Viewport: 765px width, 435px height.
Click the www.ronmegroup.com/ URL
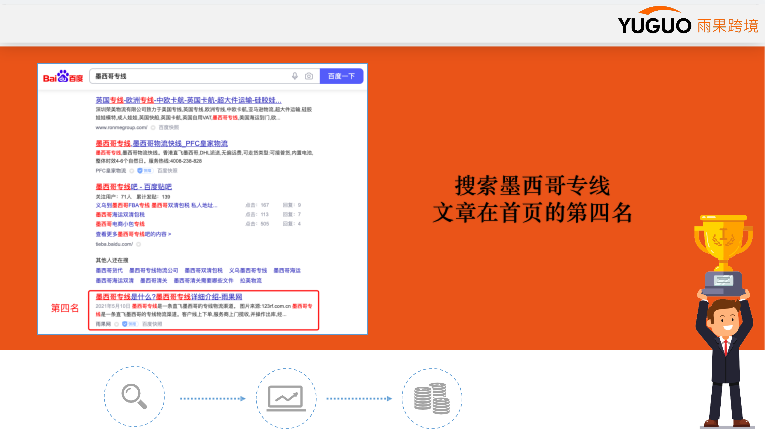coord(121,128)
